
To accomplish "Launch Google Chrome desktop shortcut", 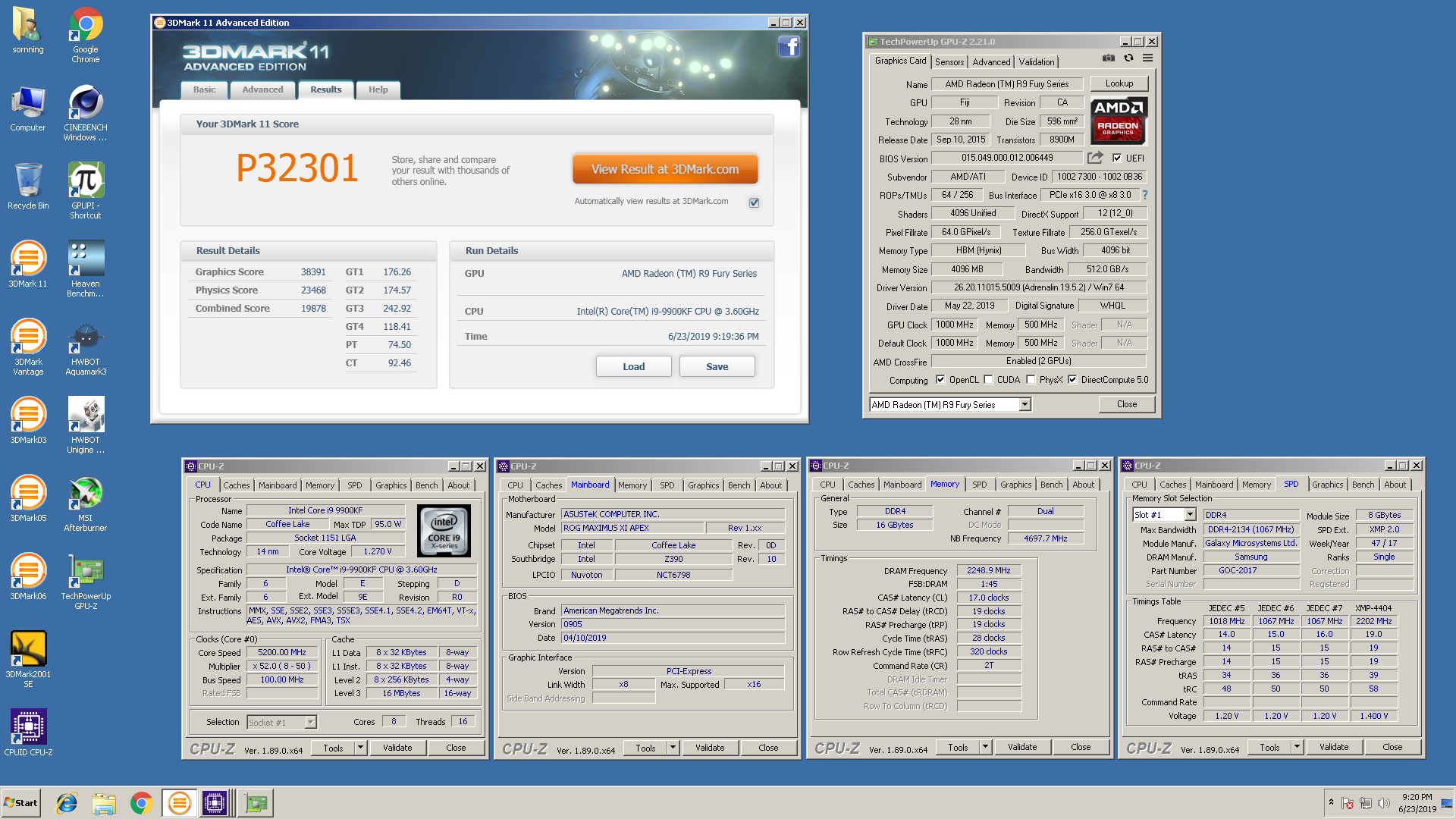I will pyautogui.click(x=86, y=34).
